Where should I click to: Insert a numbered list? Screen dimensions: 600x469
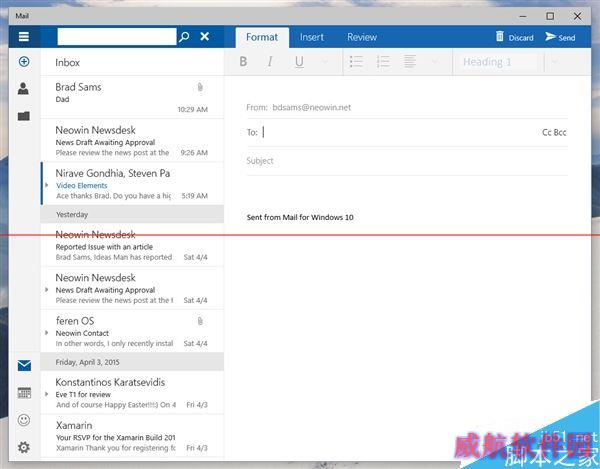(x=383, y=62)
